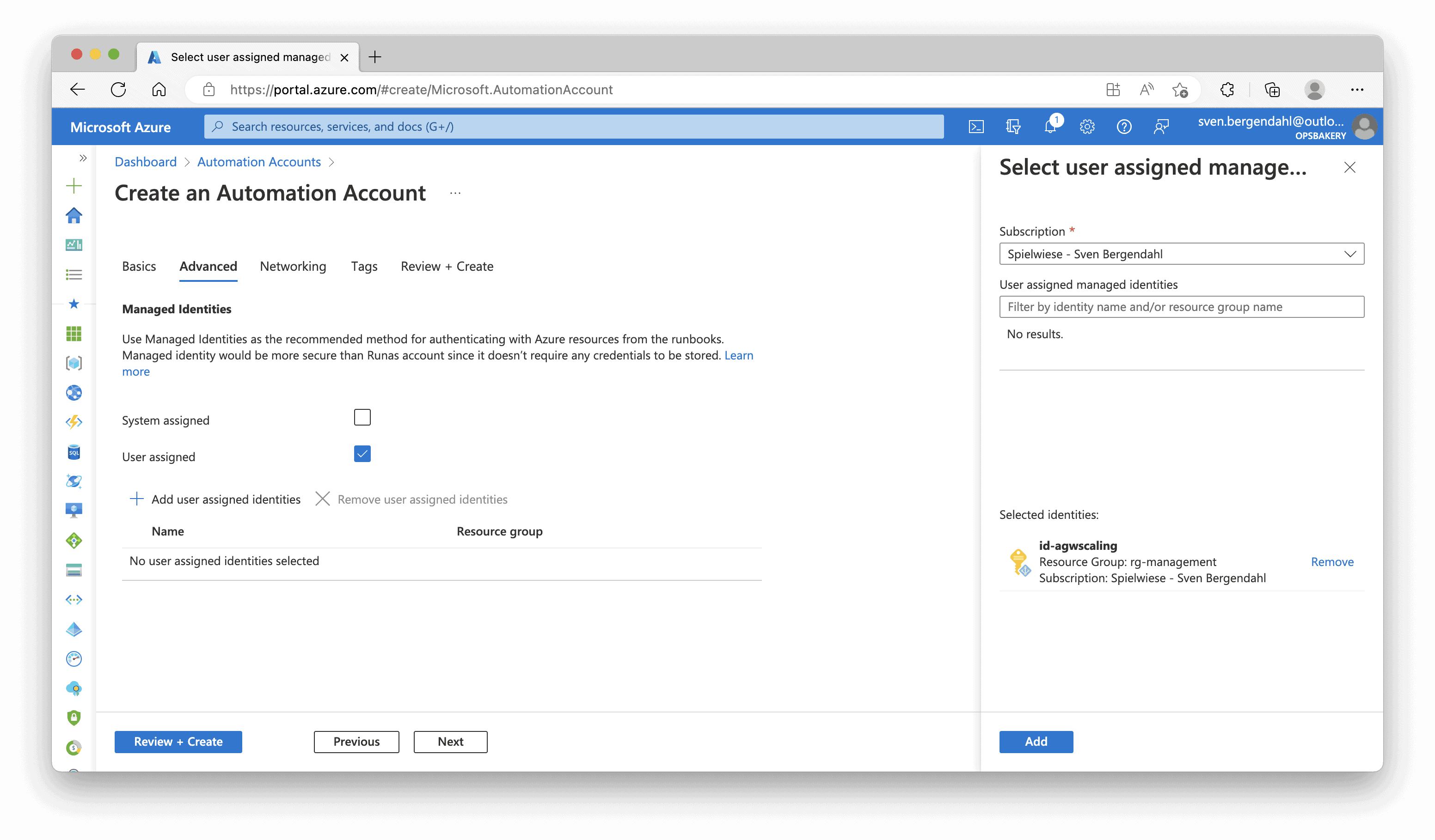Remove the id-agwscaling identity
Viewport: 1435px width, 840px height.
pyautogui.click(x=1332, y=562)
